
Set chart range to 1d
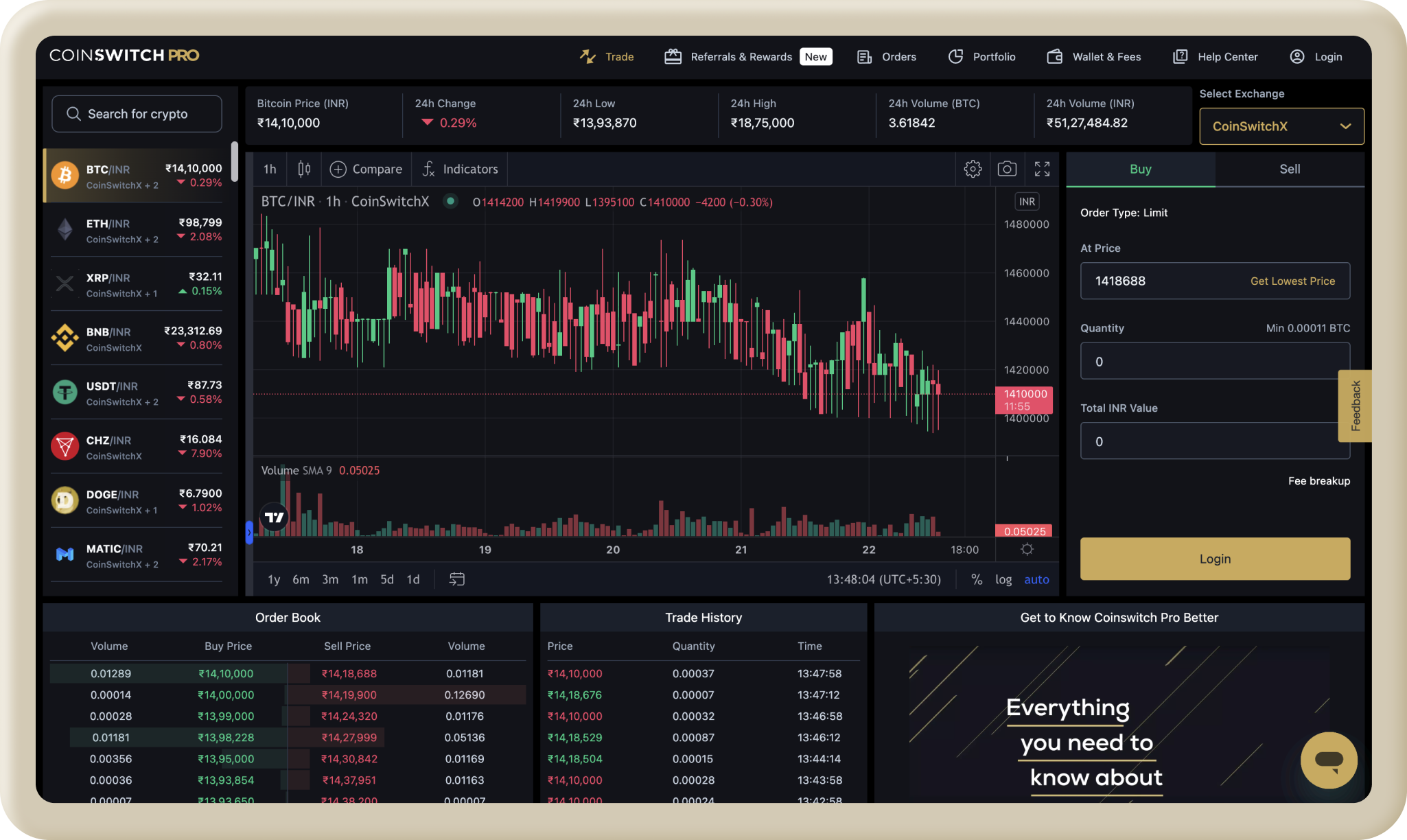(x=413, y=579)
